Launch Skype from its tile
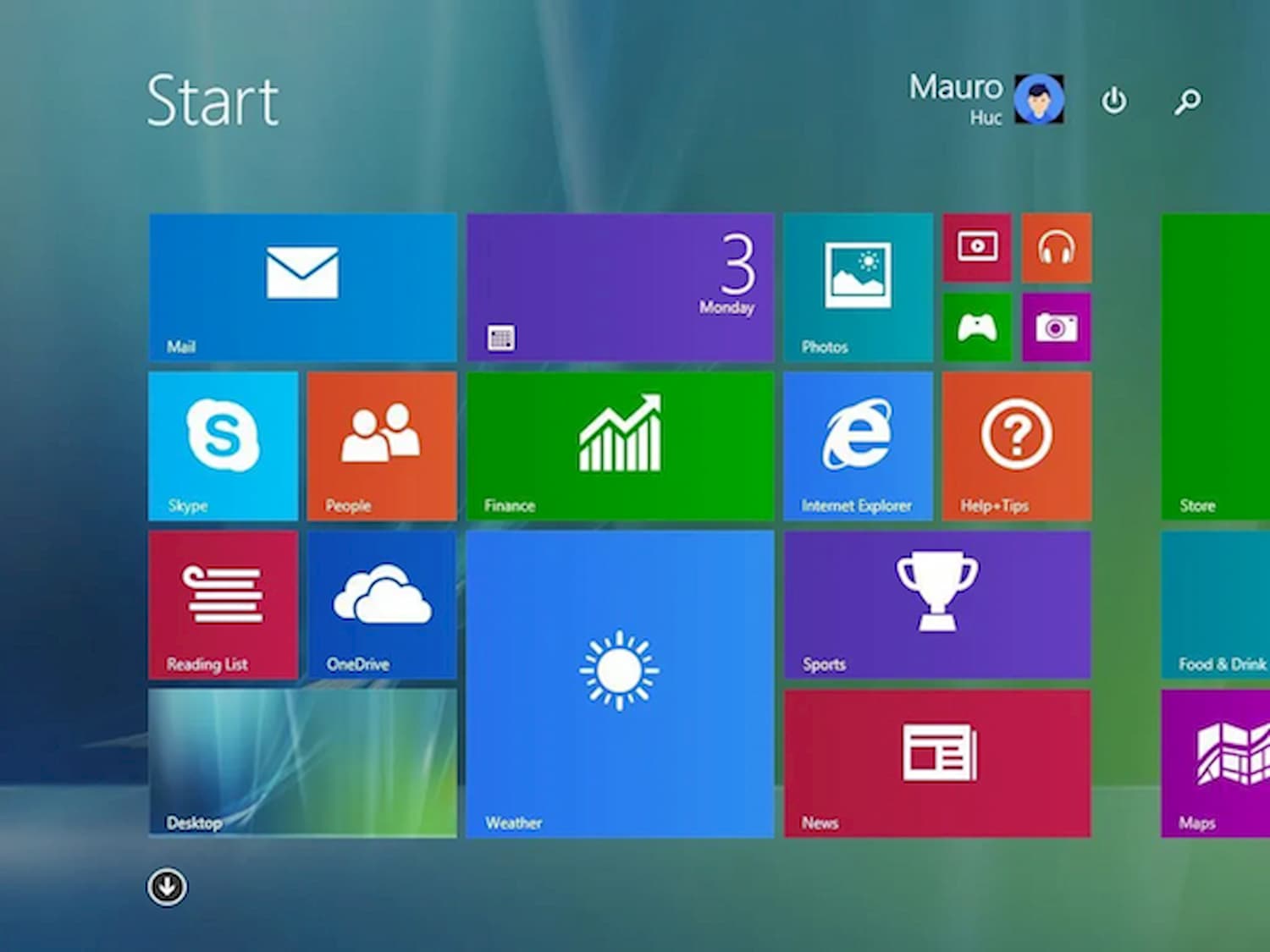Viewport: 1270px width, 952px height. 222,444
